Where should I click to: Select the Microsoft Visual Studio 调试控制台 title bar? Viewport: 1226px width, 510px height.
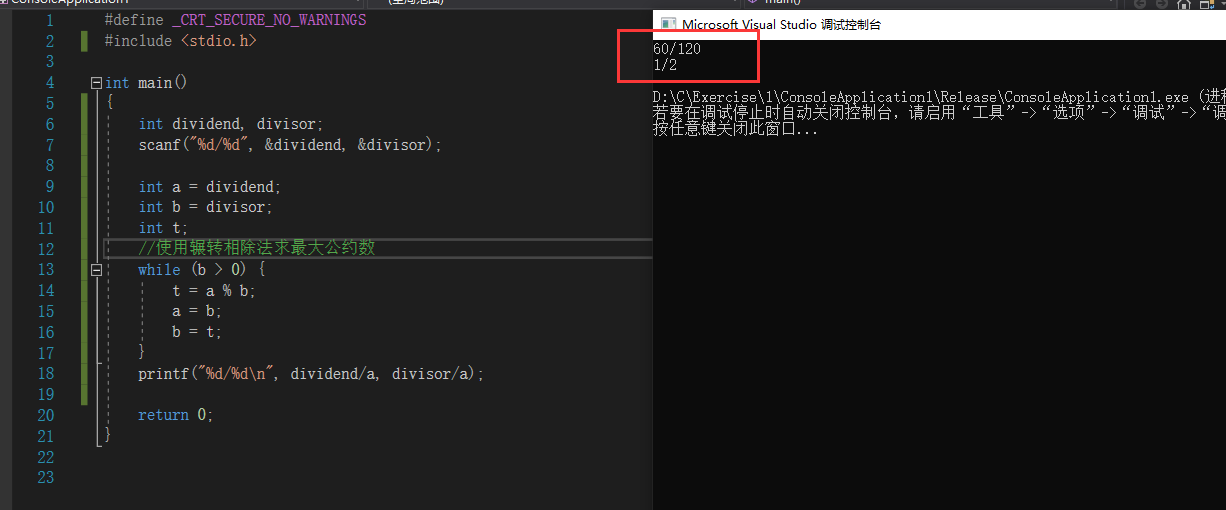tap(939, 24)
